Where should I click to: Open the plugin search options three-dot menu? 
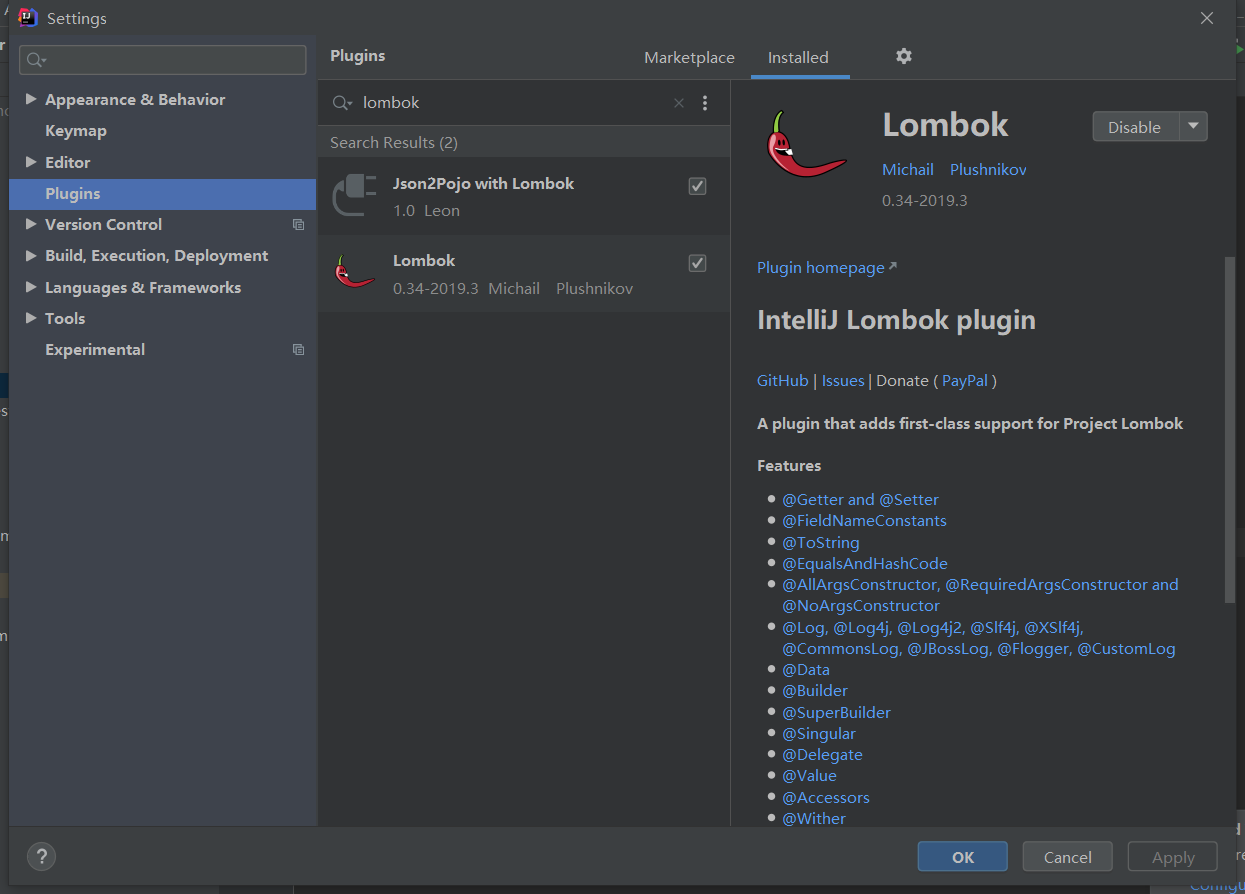pyautogui.click(x=705, y=103)
